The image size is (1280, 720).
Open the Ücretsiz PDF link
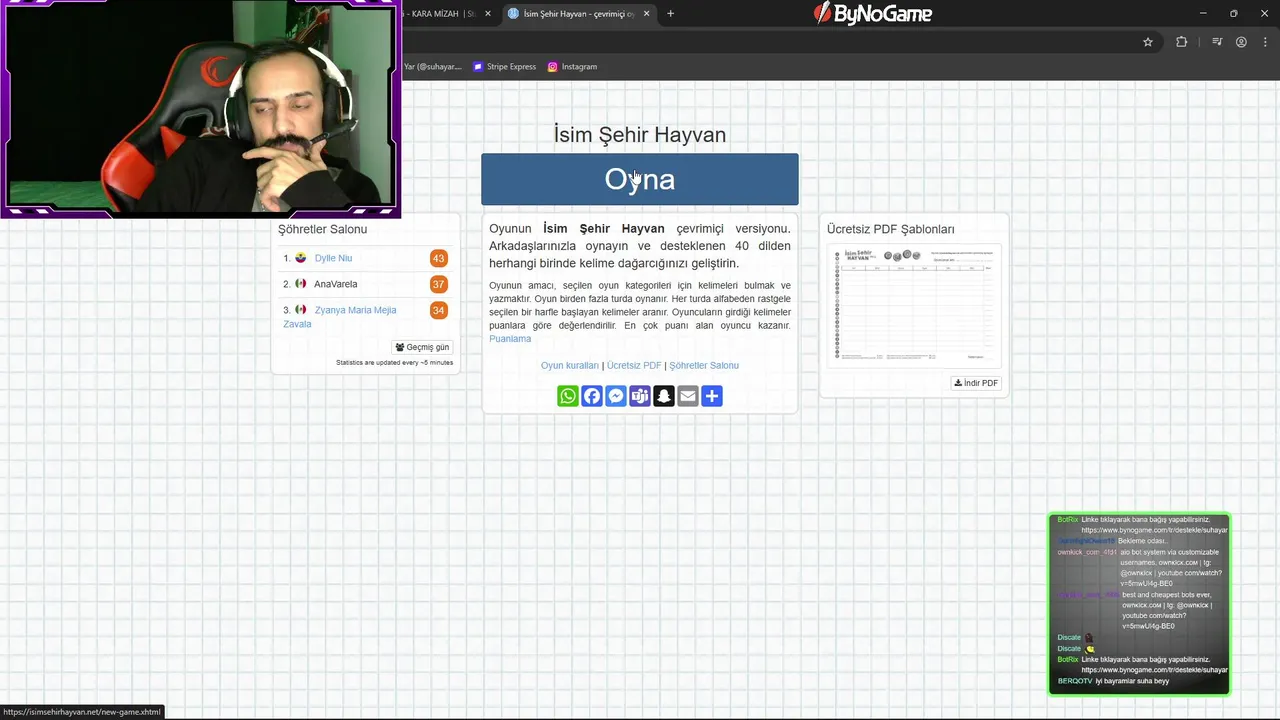[634, 365]
